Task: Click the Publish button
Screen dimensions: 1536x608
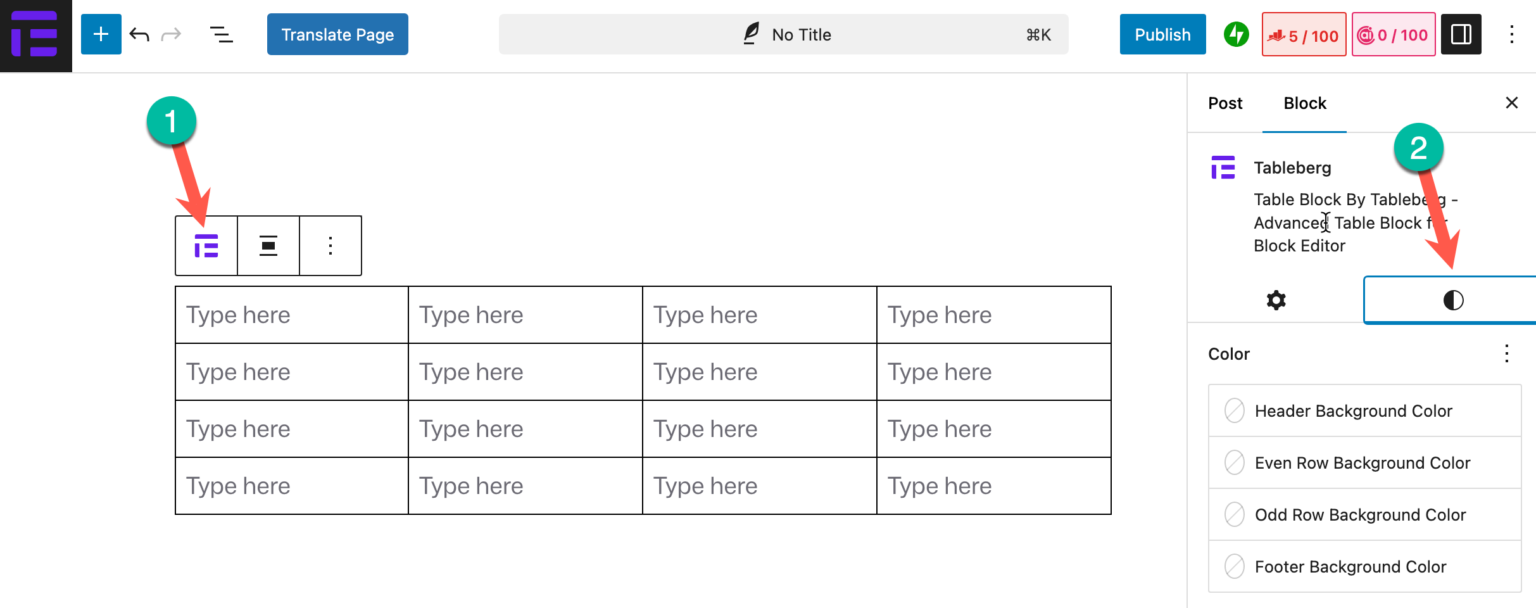Action: click(1162, 34)
